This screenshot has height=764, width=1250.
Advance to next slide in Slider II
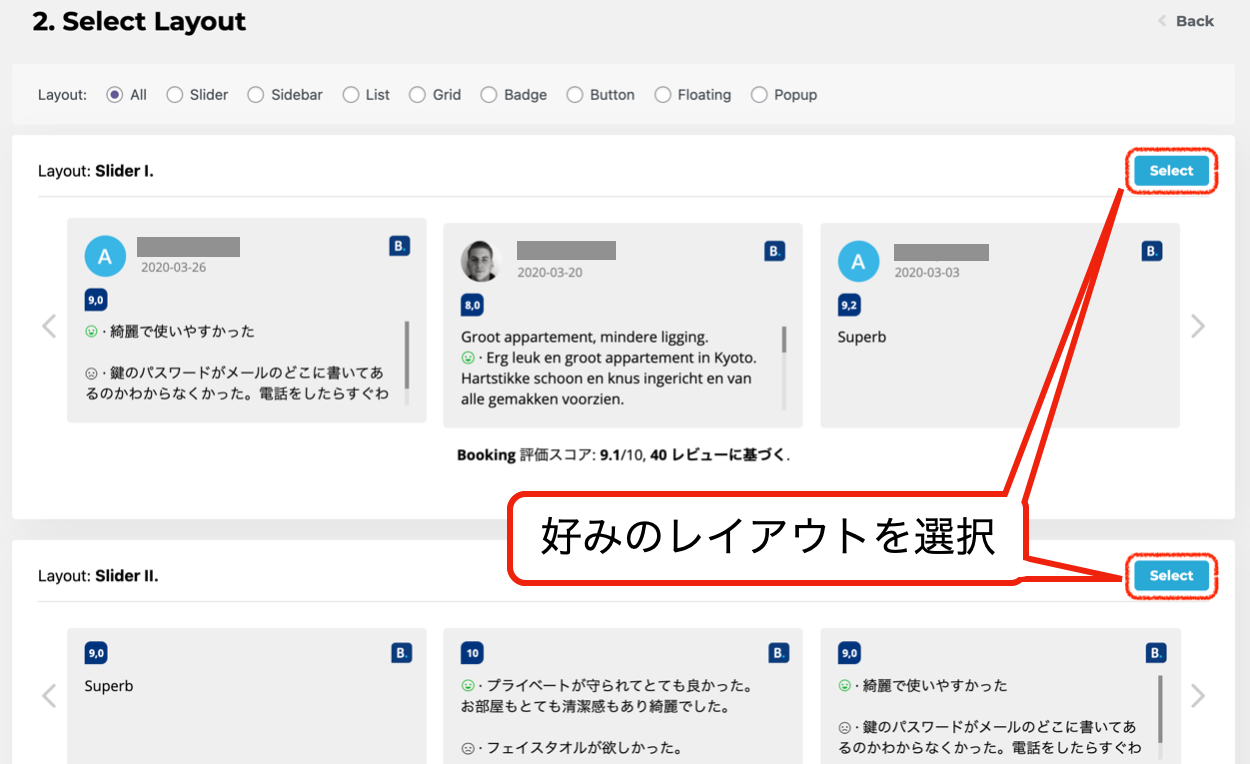click(x=1198, y=696)
